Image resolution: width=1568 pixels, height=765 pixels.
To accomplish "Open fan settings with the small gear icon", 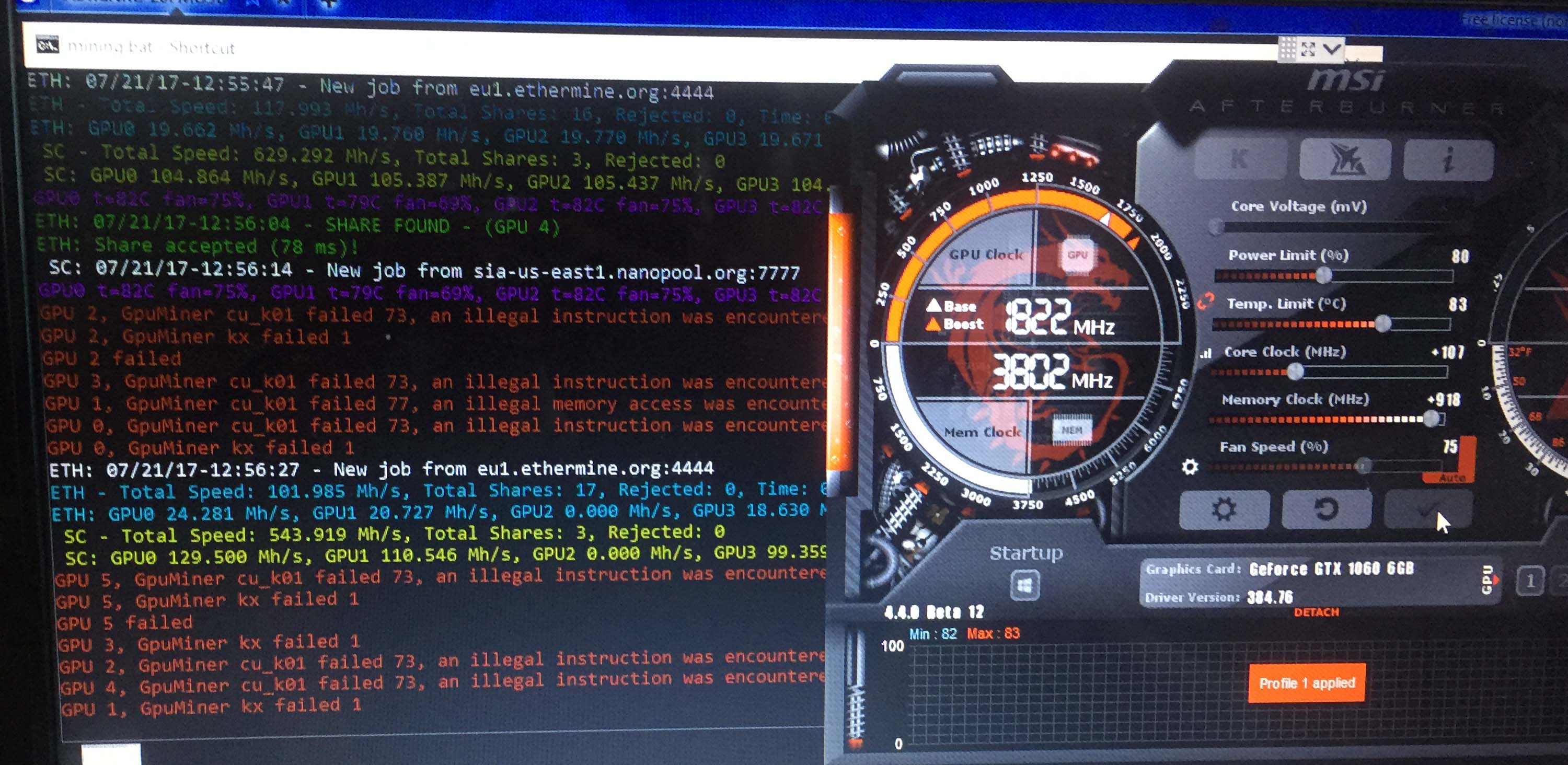I will (x=1190, y=467).
